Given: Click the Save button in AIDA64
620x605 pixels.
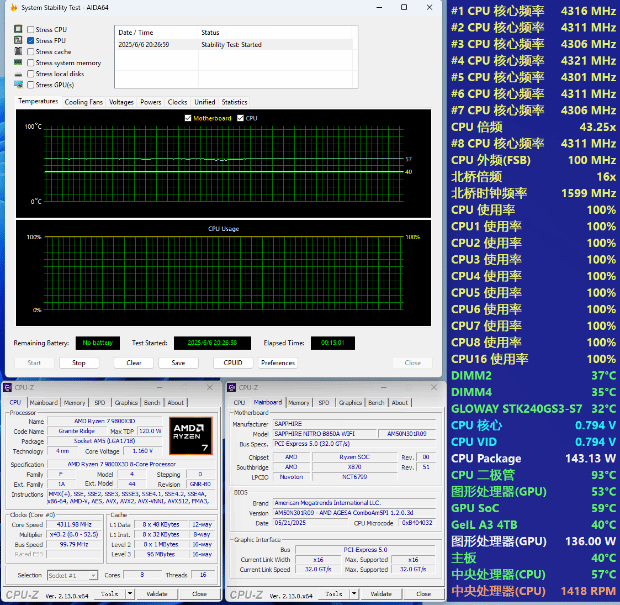Looking at the screenshot, I should point(178,363).
